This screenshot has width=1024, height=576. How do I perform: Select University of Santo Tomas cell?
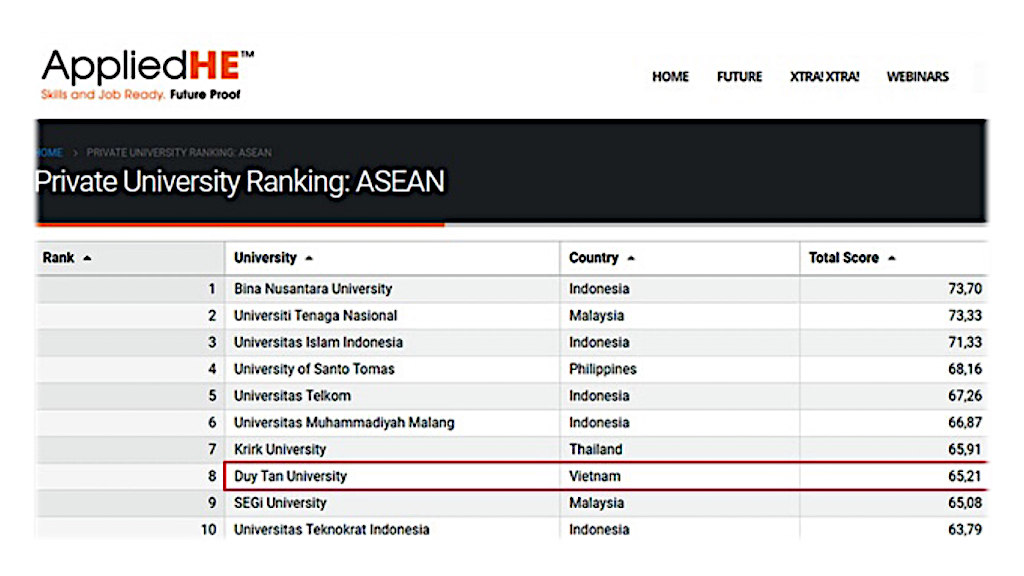coord(392,369)
